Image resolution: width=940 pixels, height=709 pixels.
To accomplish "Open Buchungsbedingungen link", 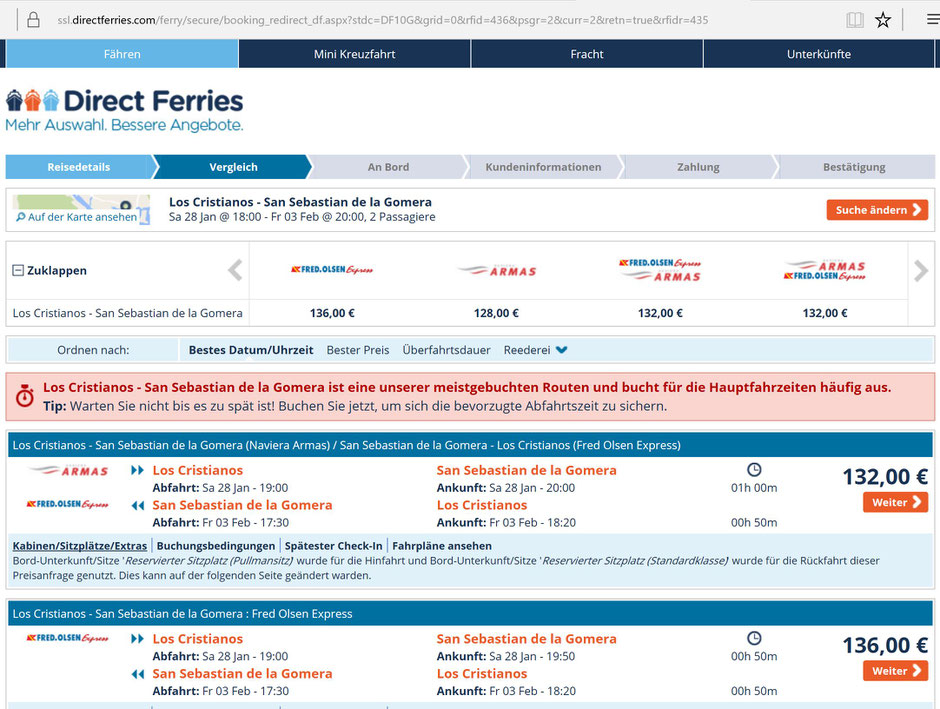I will point(216,546).
